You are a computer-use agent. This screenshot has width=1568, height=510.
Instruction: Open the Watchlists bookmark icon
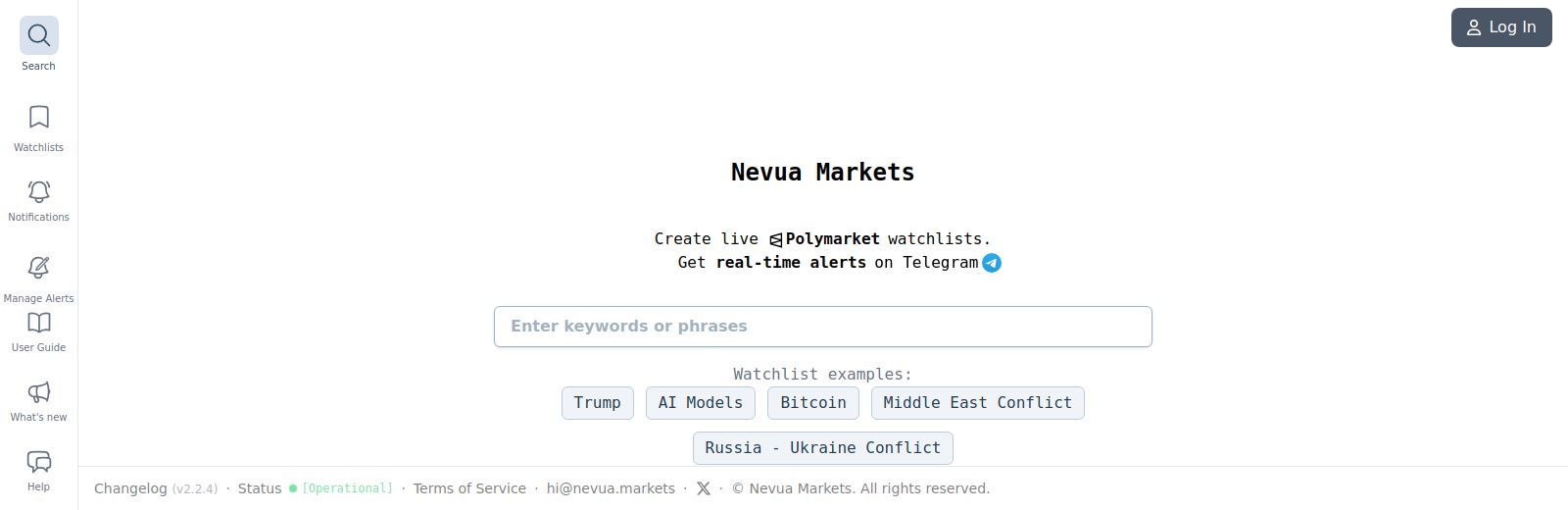point(39,118)
